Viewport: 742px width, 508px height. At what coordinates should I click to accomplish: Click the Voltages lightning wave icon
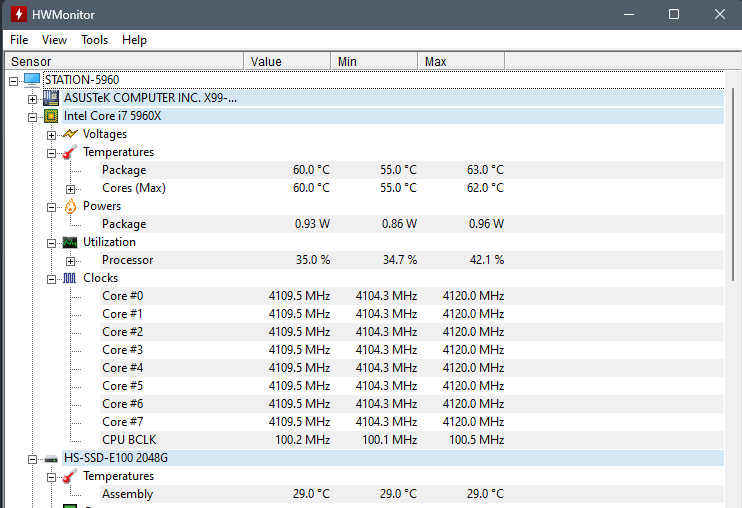[70, 134]
